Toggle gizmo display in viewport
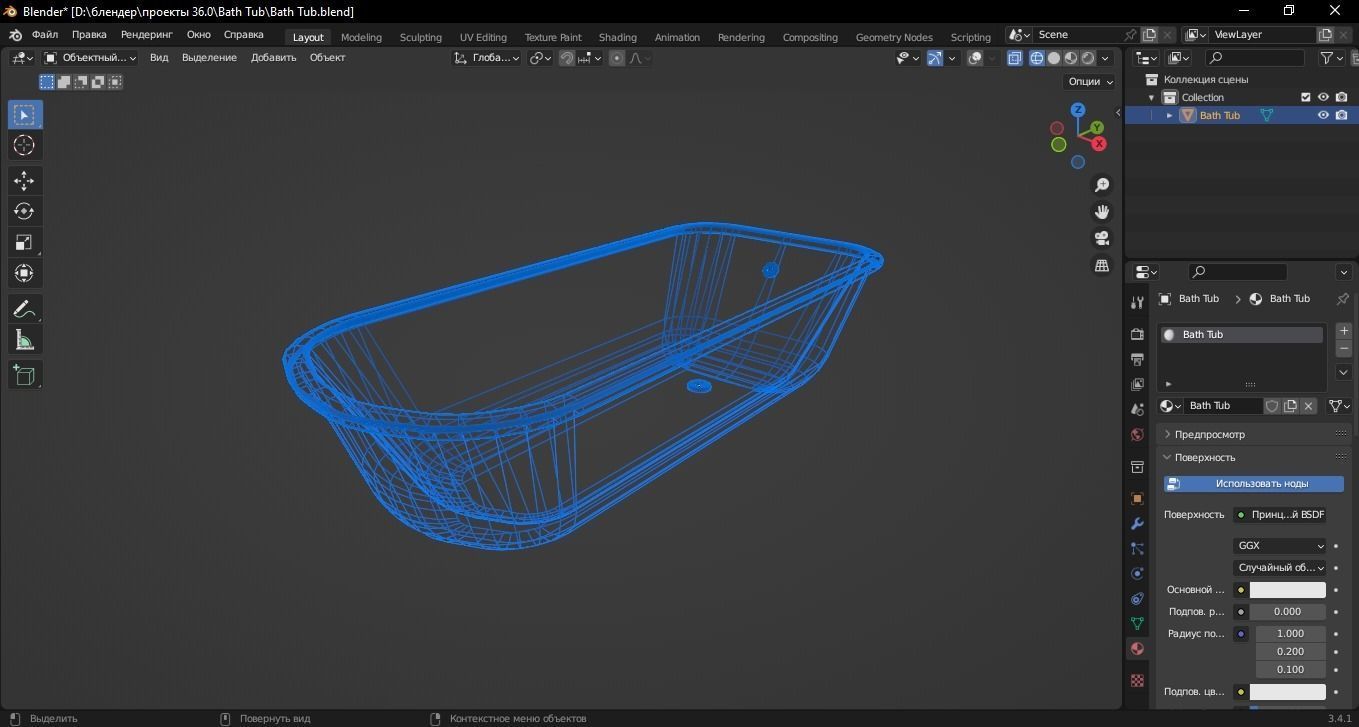The image size is (1359, 727). click(934, 58)
